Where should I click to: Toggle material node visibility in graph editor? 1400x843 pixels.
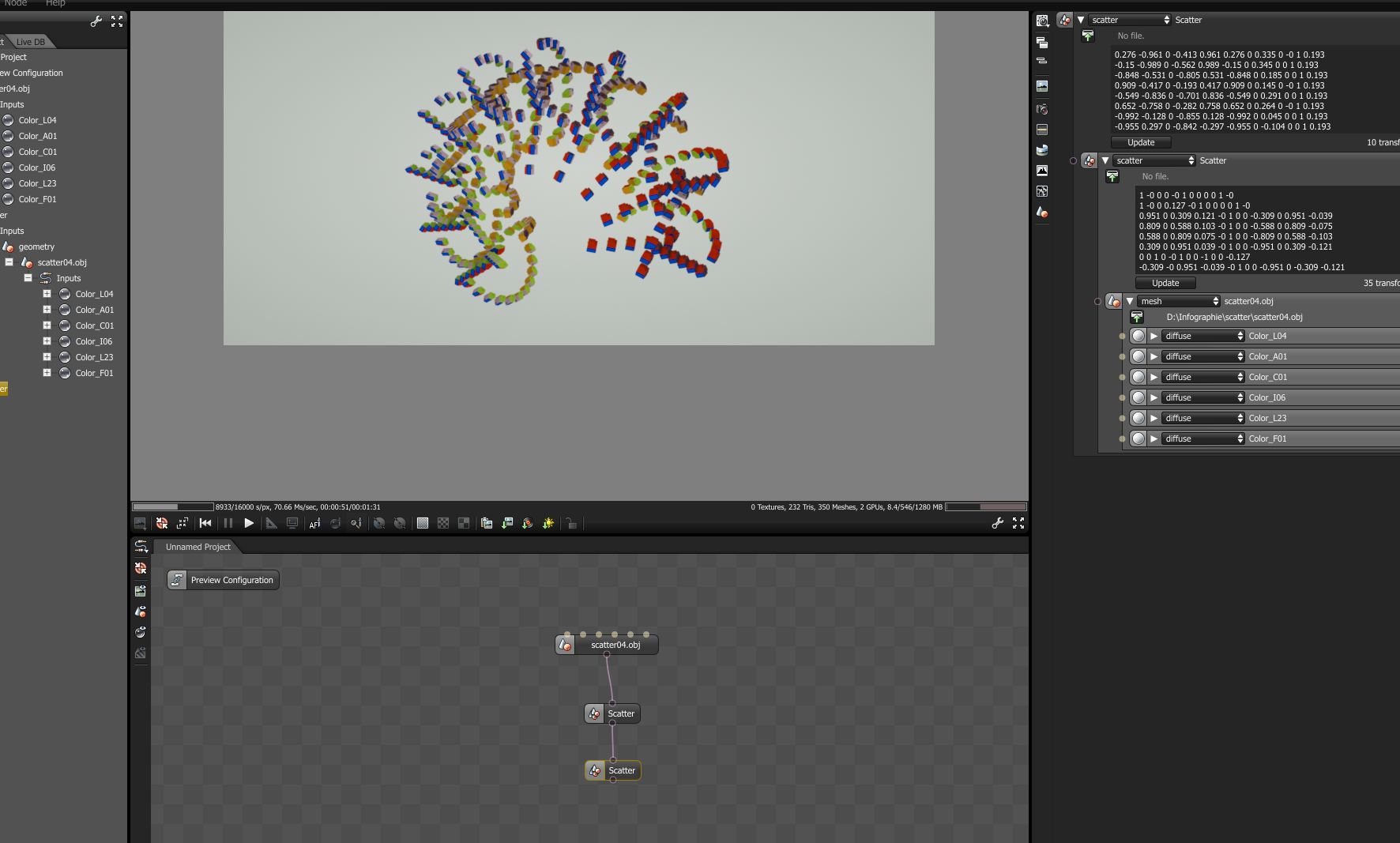[x=141, y=632]
